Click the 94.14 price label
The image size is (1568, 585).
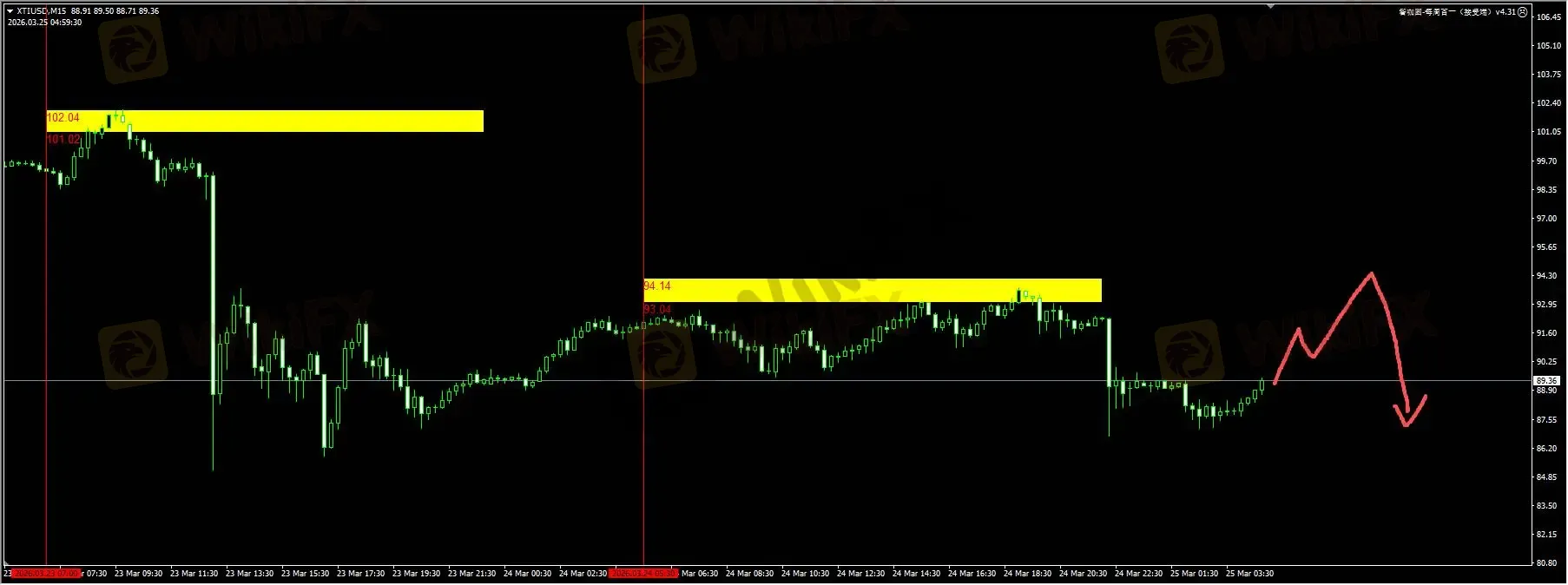tap(657, 286)
